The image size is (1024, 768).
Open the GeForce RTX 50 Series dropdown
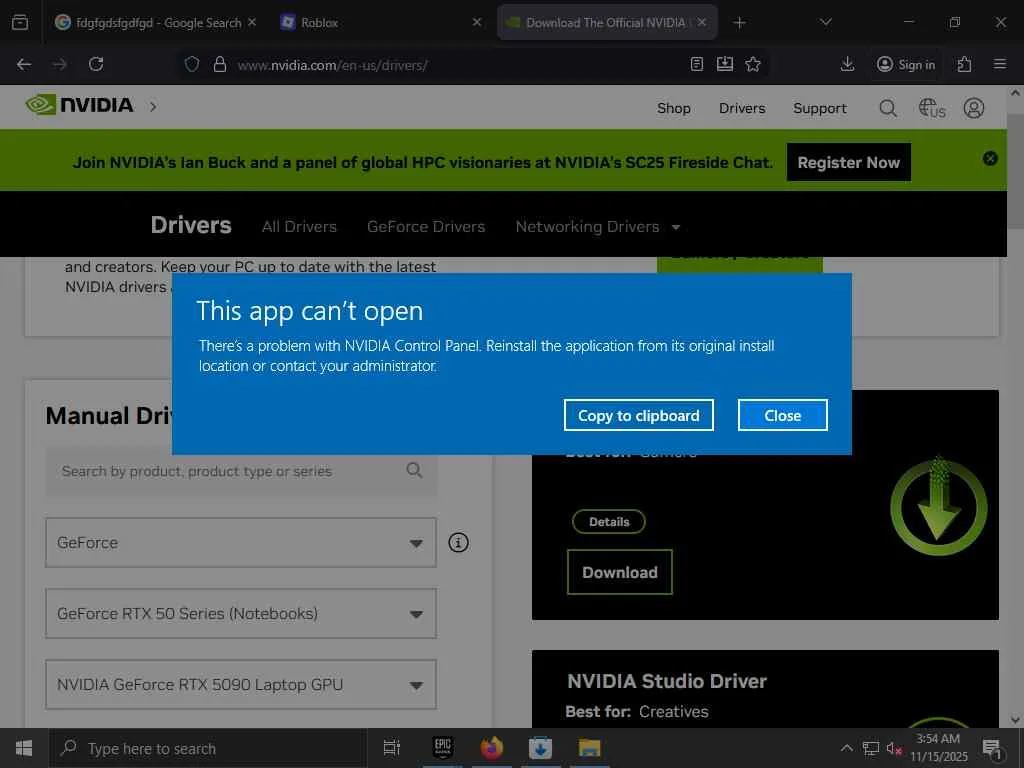point(240,614)
